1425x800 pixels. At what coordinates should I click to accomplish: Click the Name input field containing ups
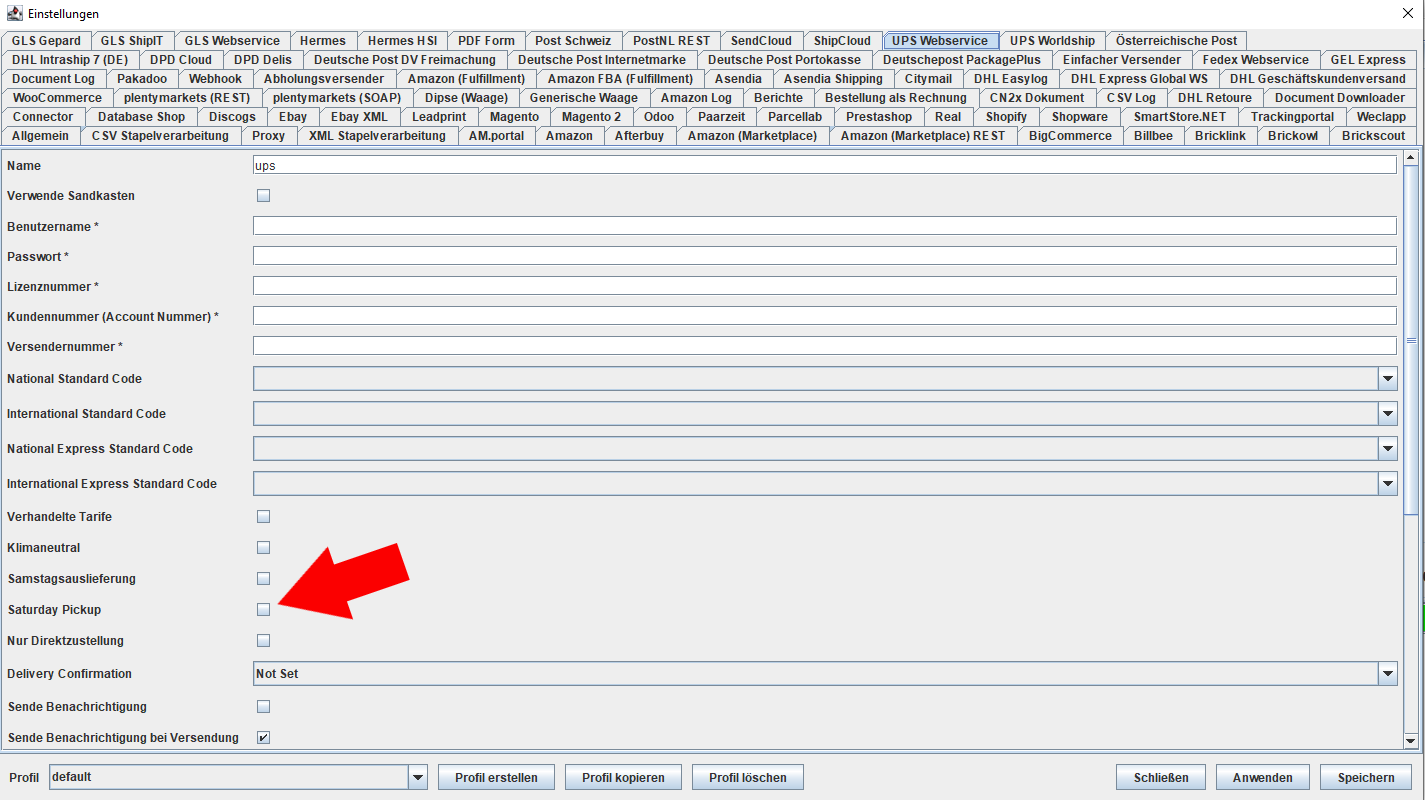[825, 166]
